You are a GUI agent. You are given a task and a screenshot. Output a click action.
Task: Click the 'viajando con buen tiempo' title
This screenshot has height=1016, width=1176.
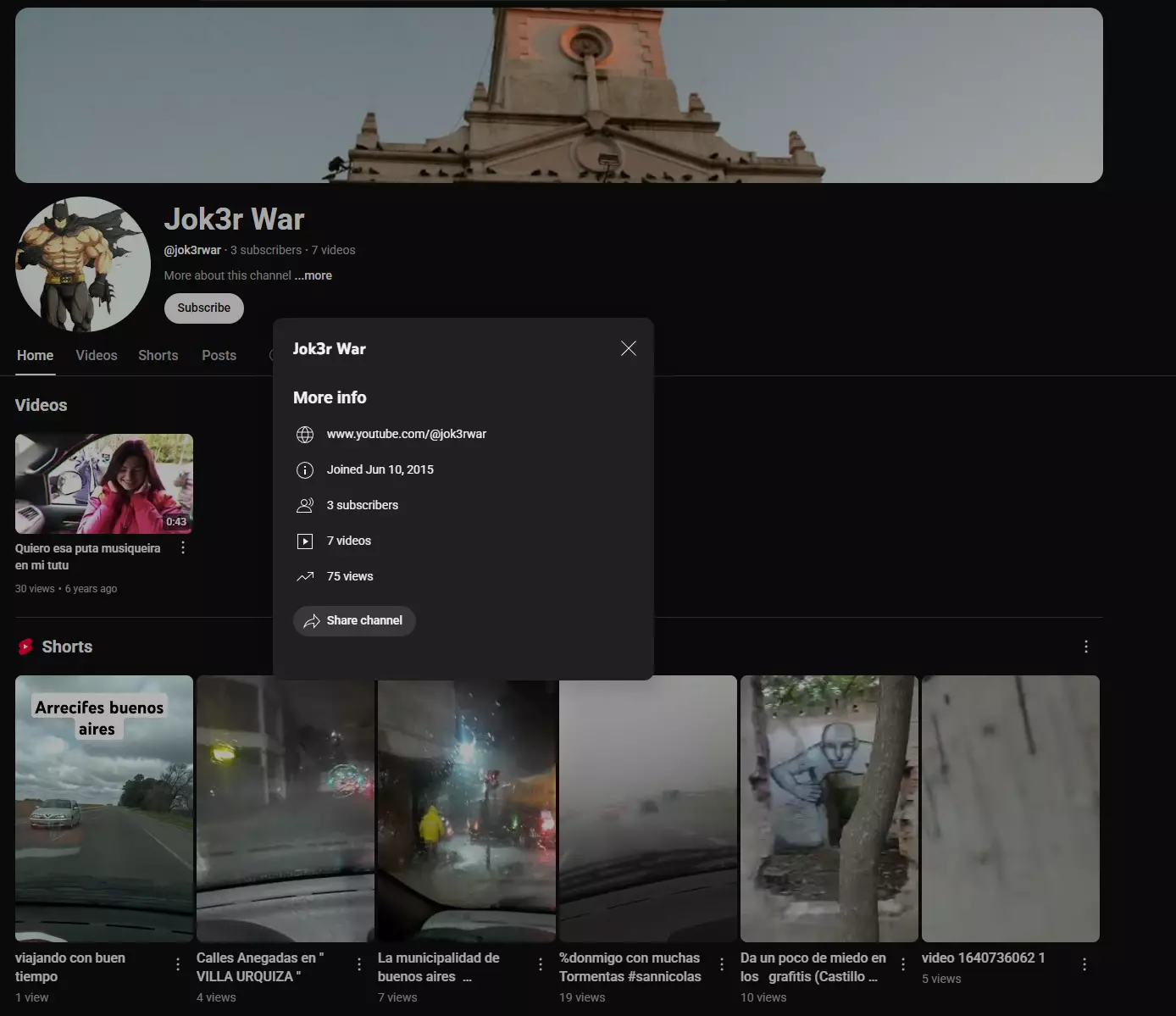[70, 967]
